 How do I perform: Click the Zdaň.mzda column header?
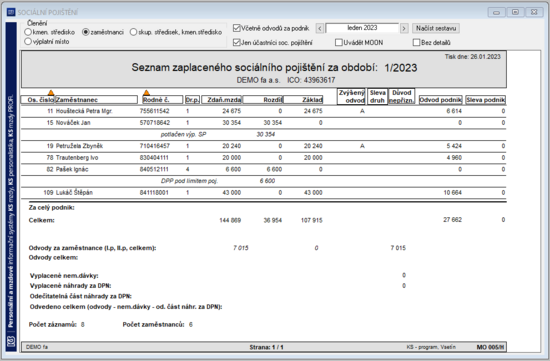222,100
